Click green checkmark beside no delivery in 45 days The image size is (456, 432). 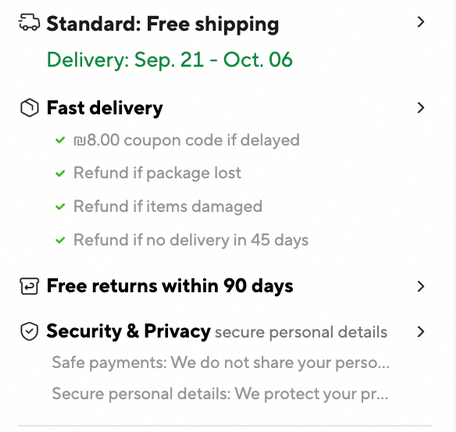[x=60, y=240]
